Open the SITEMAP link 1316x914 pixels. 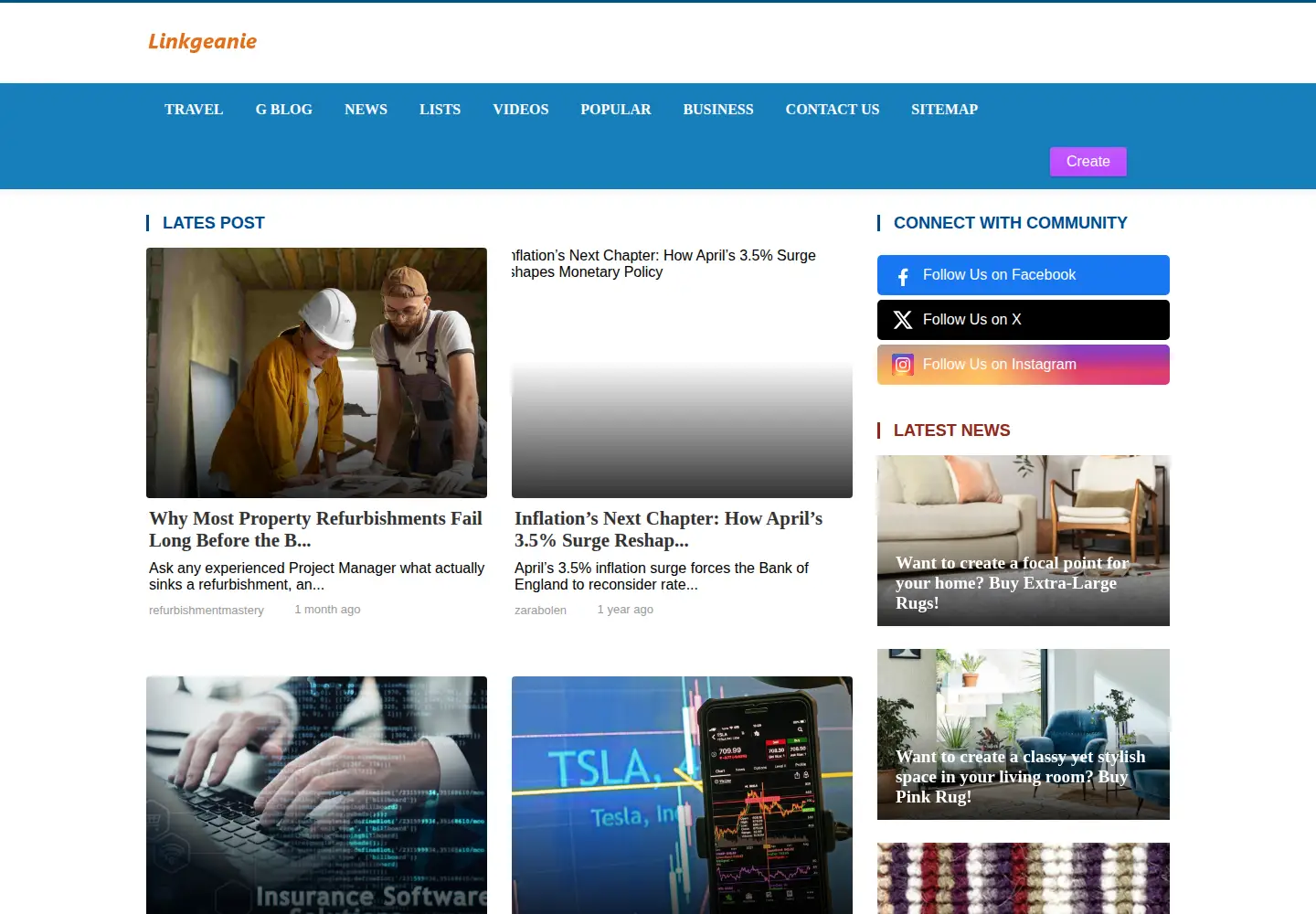(944, 109)
